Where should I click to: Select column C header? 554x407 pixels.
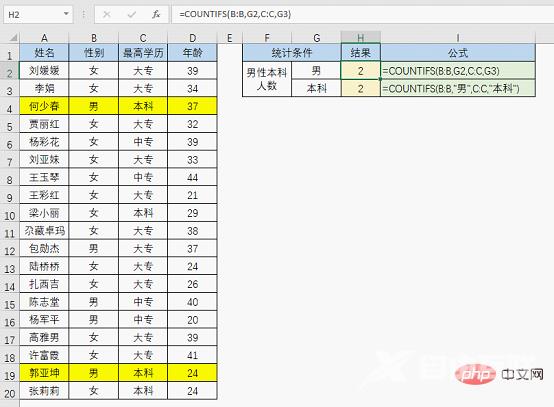click(x=143, y=38)
